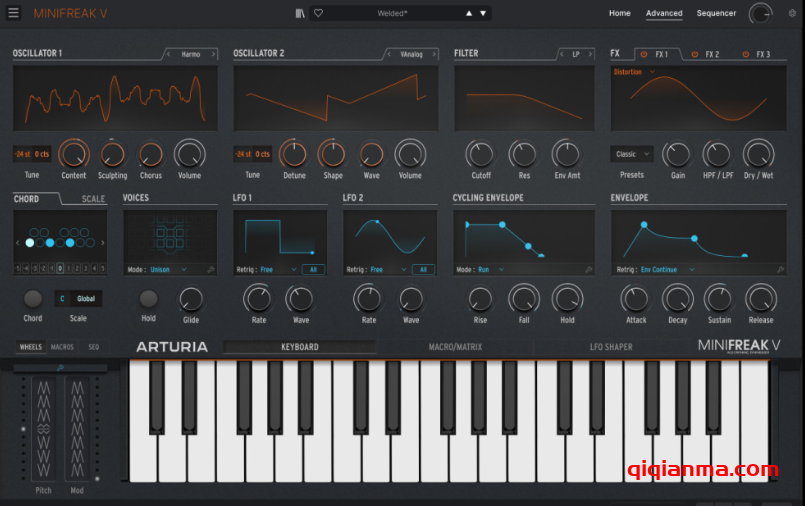805x506 pixels.
Task: Select chord interval 0 in chord strip
Action: (x=60, y=268)
